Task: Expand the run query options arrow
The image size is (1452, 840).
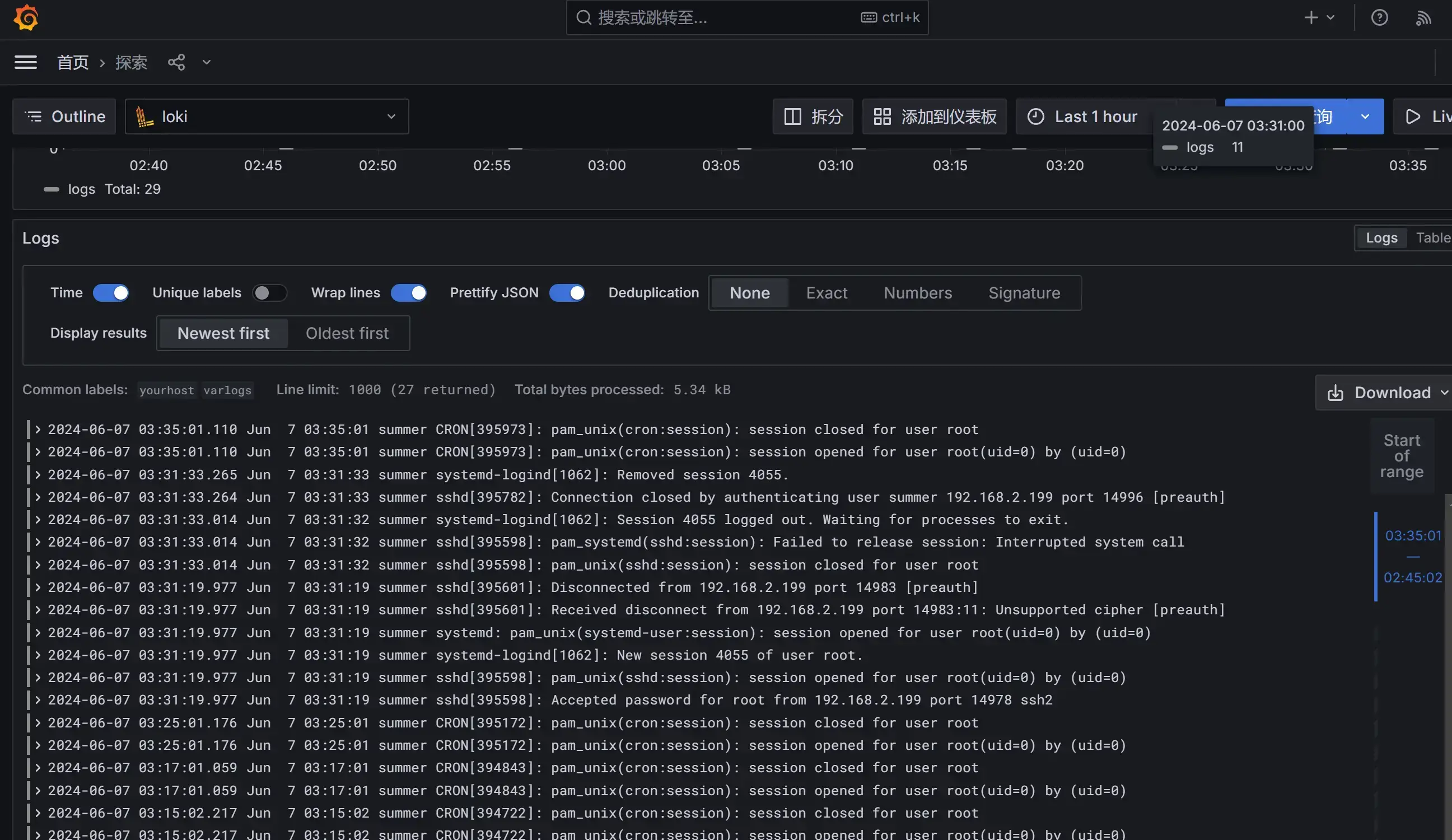Action: pyautogui.click(x=1365, y=116)
